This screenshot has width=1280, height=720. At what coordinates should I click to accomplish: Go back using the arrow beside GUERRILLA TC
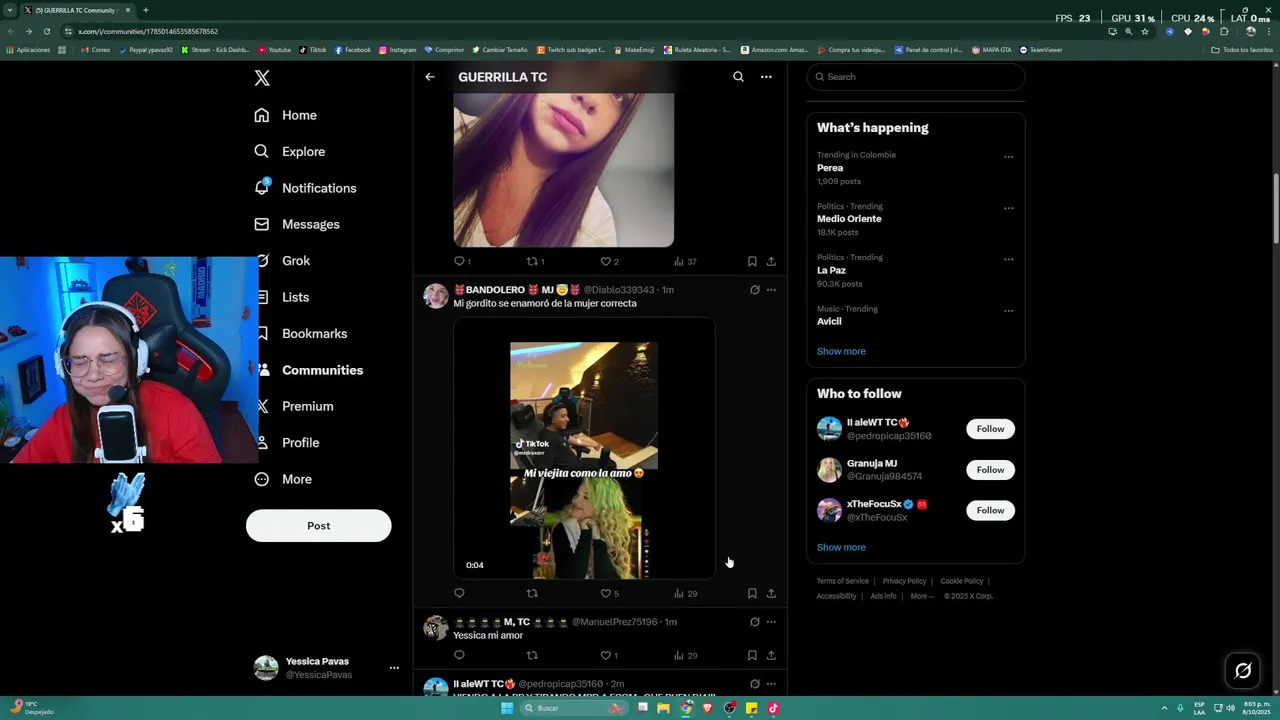pos(430,77)
